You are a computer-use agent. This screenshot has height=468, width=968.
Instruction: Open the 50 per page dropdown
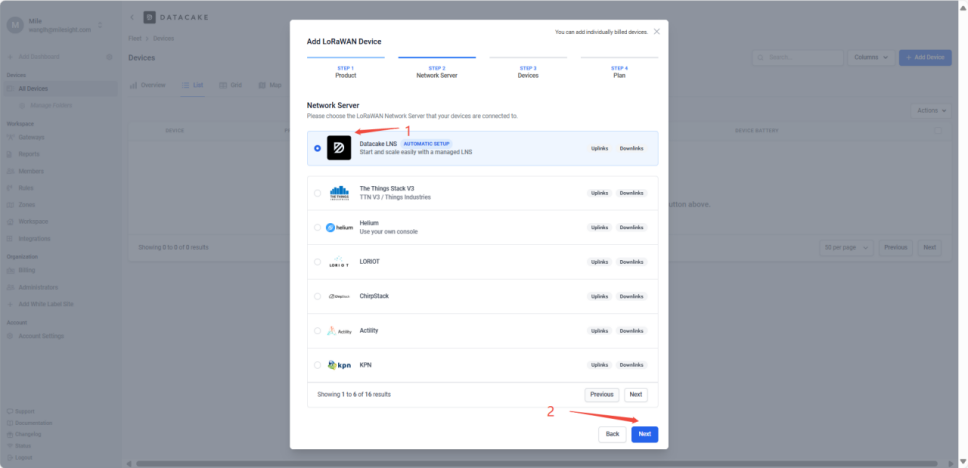(846, 247)
